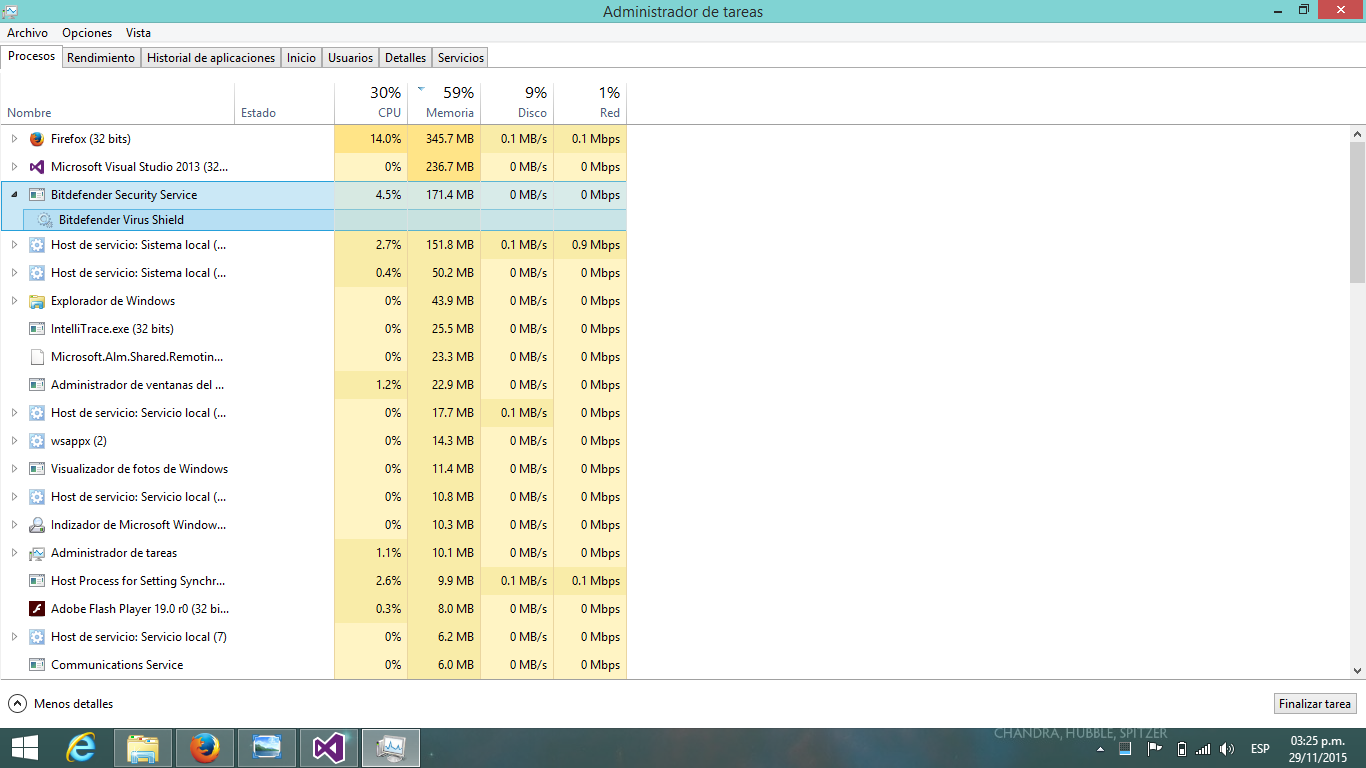Collapse the Bitdefender Security Service group
Image resolution: width=1366 pixels, height=768 pixels.
pos(14,195)
